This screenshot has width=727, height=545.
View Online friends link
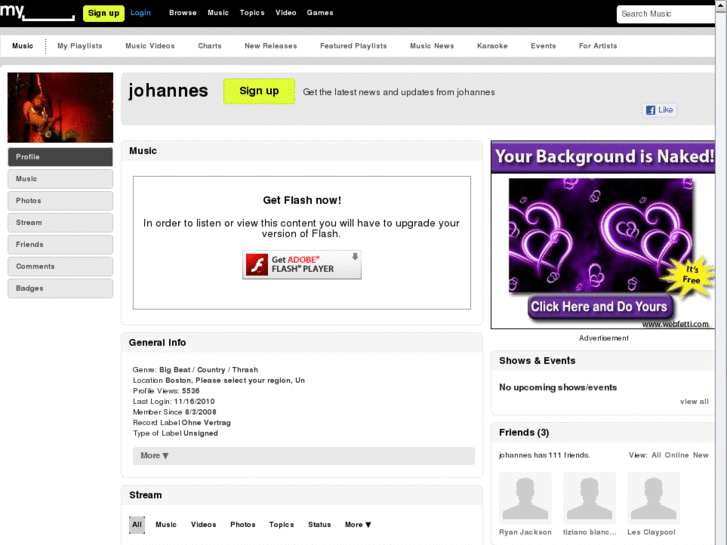[x=676, y=455]
